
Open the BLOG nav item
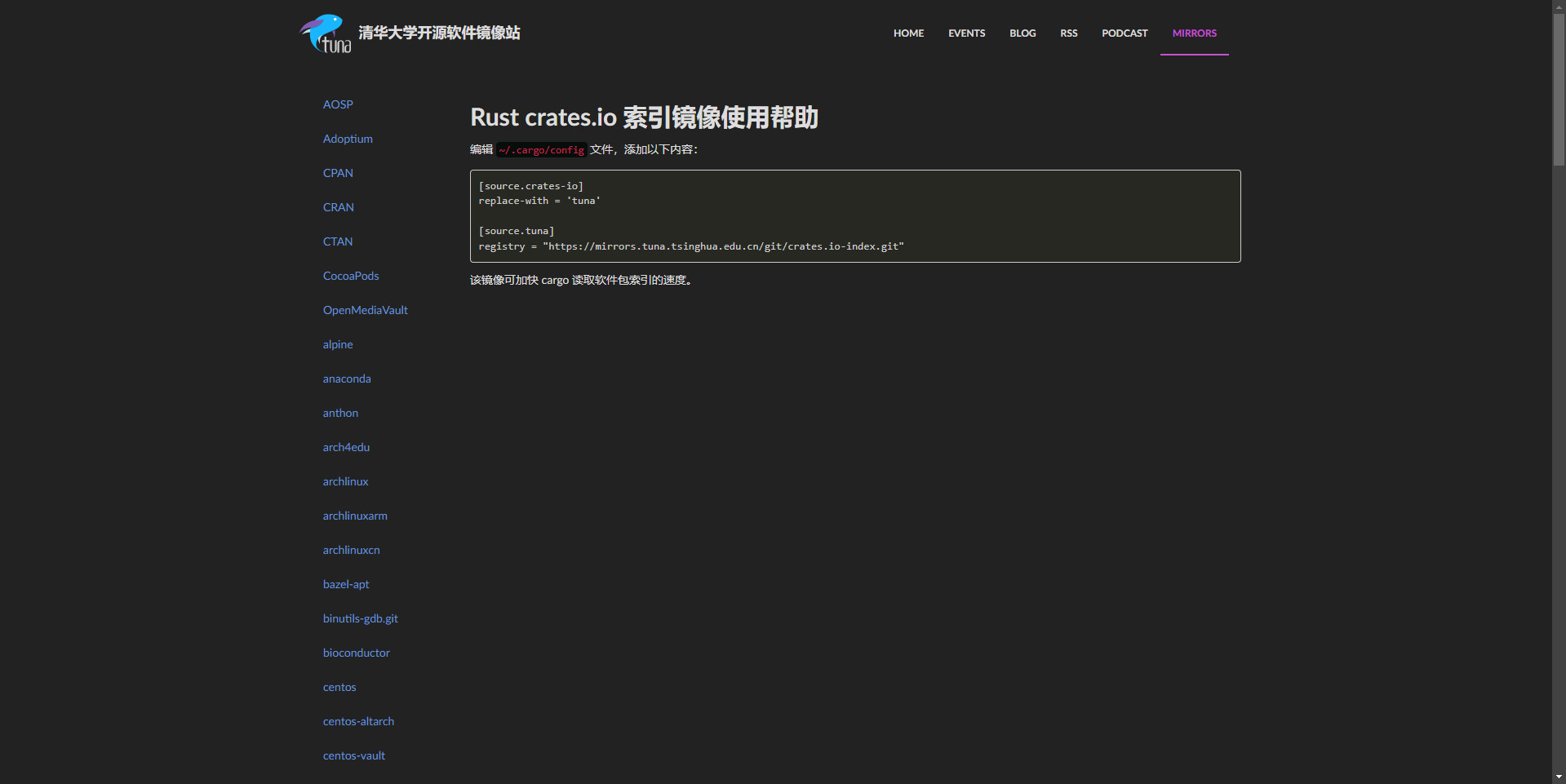[x=1023, y=33]
